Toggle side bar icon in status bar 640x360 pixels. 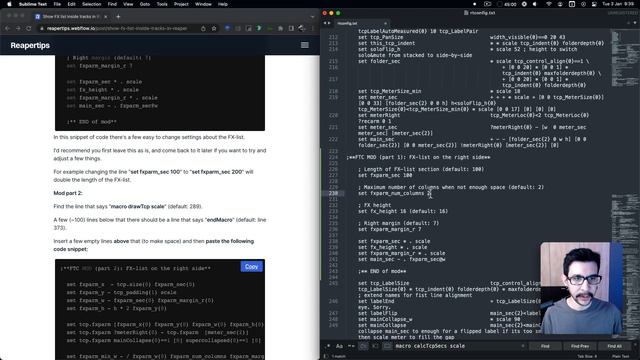[x=326, y=356]
